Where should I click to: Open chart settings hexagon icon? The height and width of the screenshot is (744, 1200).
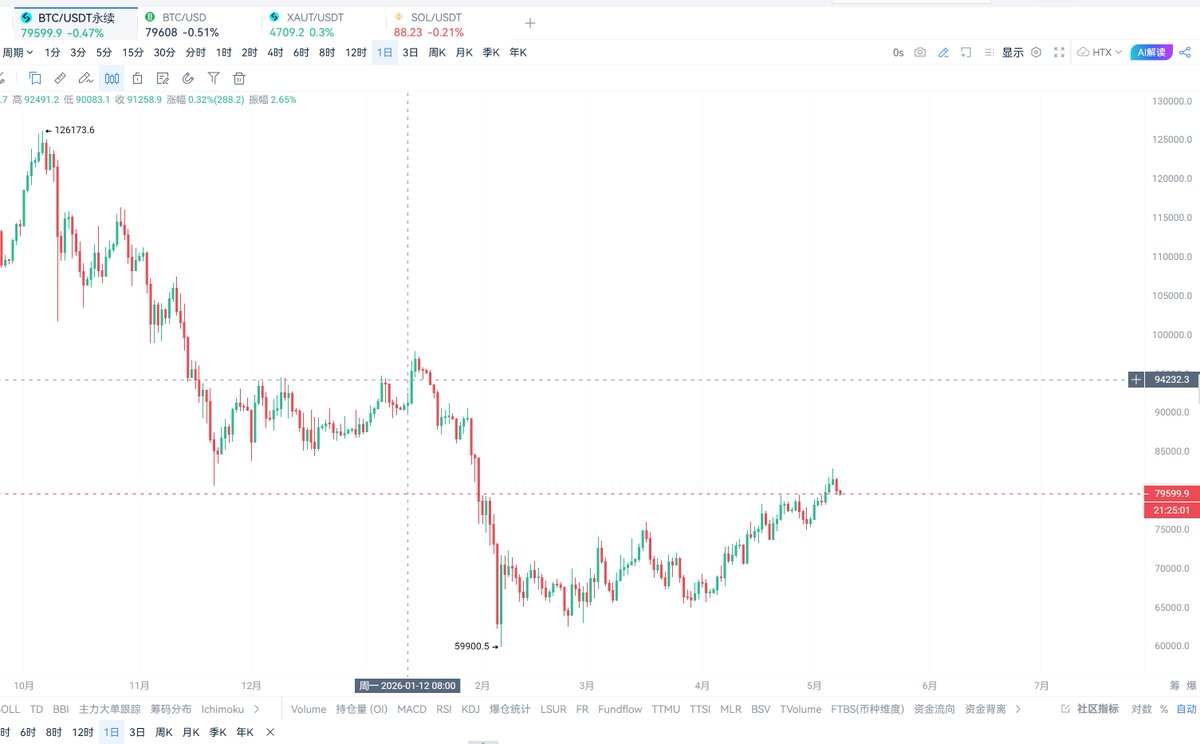1036,52
